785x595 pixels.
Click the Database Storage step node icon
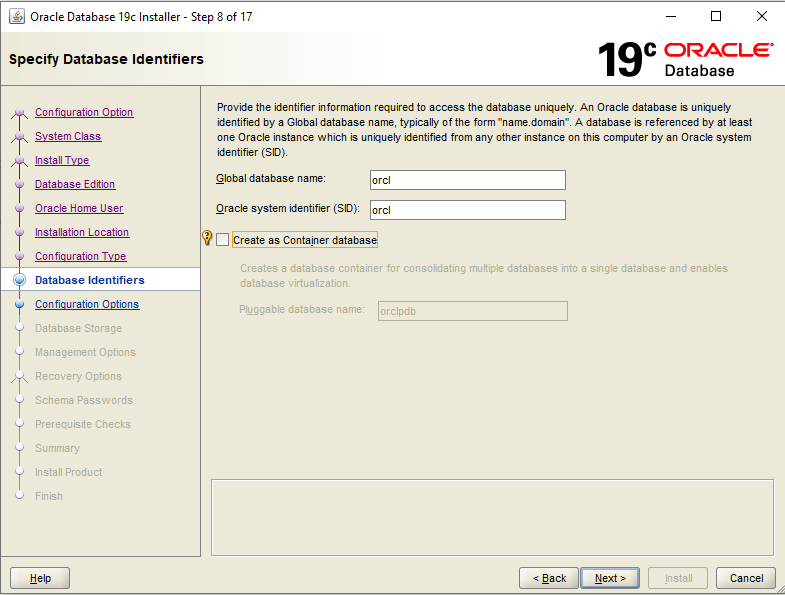(20, 328)
